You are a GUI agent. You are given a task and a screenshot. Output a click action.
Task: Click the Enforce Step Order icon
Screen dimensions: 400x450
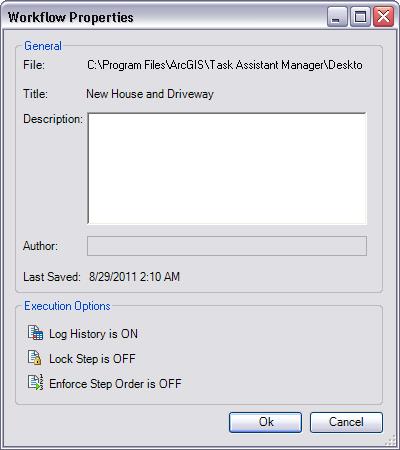click(x=35, y=382)
